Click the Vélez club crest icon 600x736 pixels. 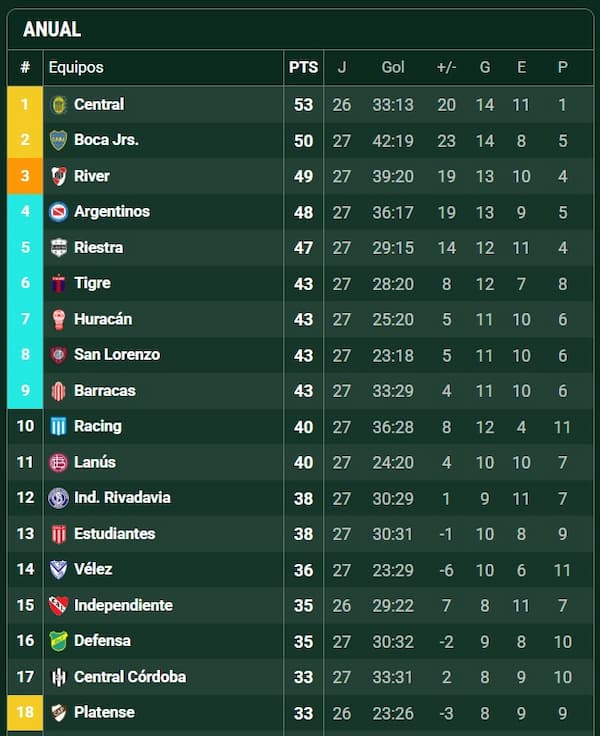click(59, 570)
